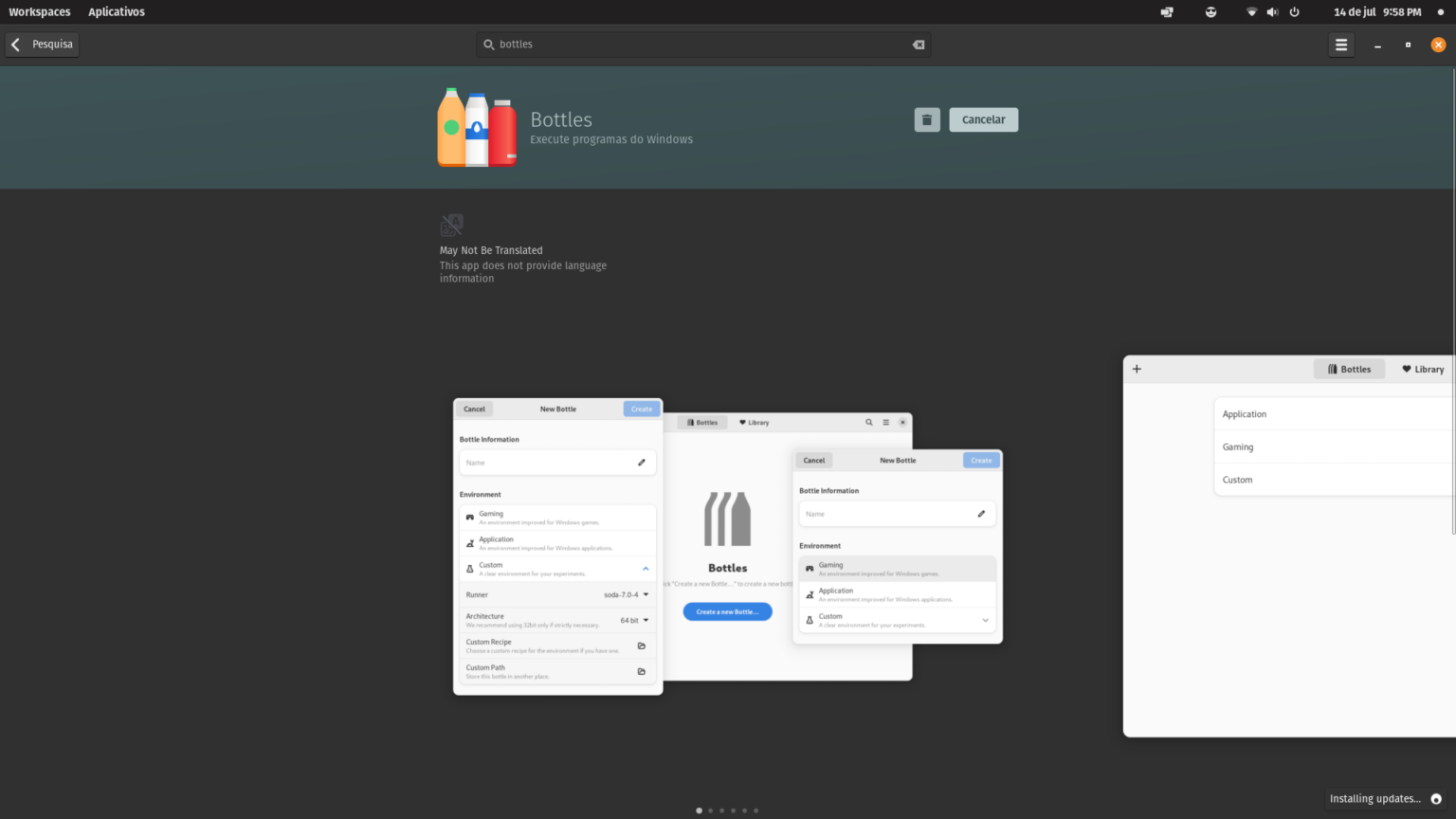The image size is (1456, 819).
Task: Clear the search field with the backspace icon
Action: coord(918,45)
